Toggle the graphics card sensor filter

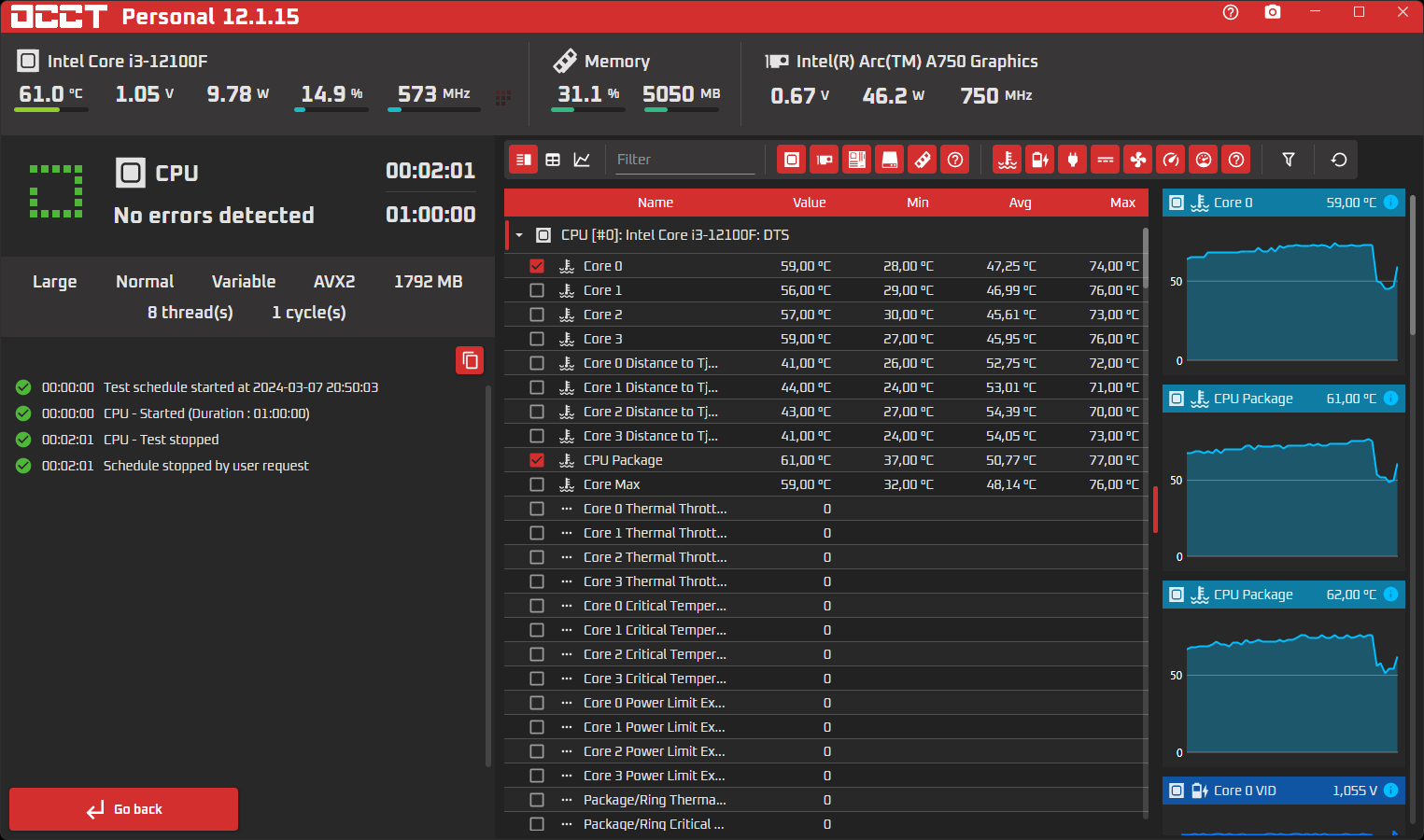coord(825,160)
